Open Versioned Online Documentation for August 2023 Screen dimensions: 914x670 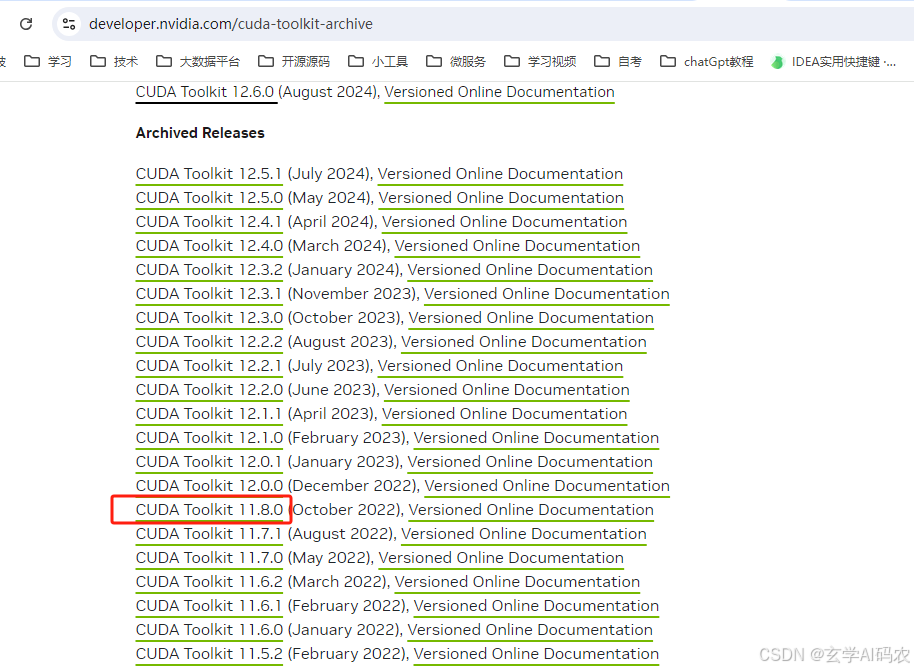tap(524, 342)
